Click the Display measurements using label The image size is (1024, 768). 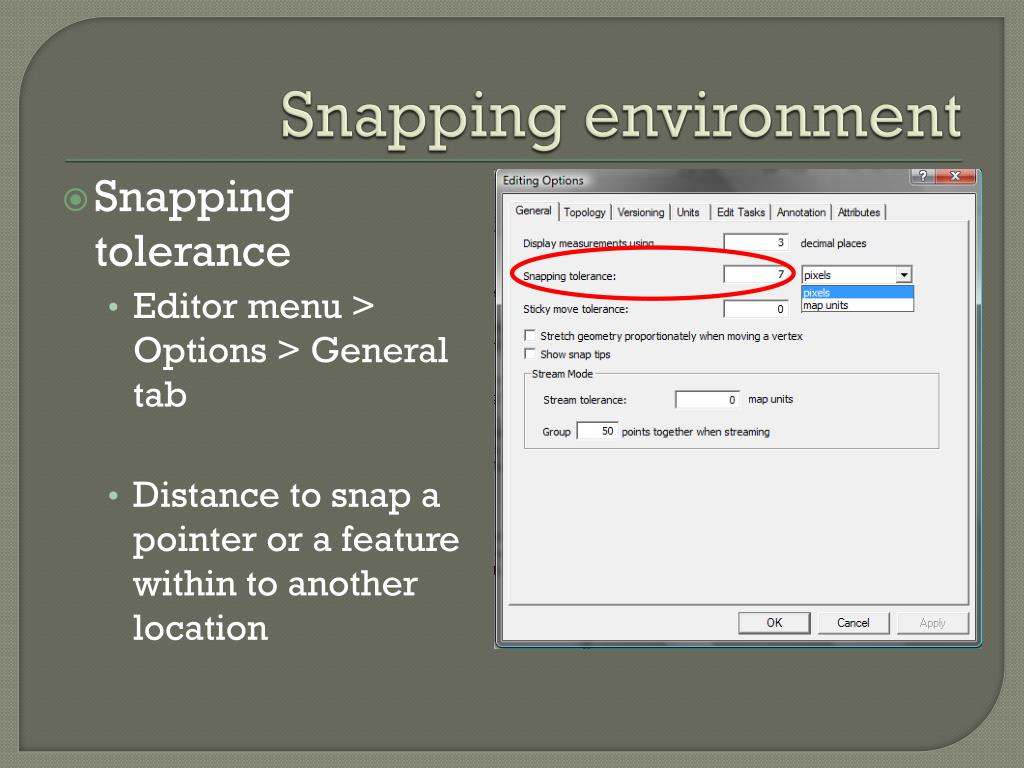pos(588,243)
